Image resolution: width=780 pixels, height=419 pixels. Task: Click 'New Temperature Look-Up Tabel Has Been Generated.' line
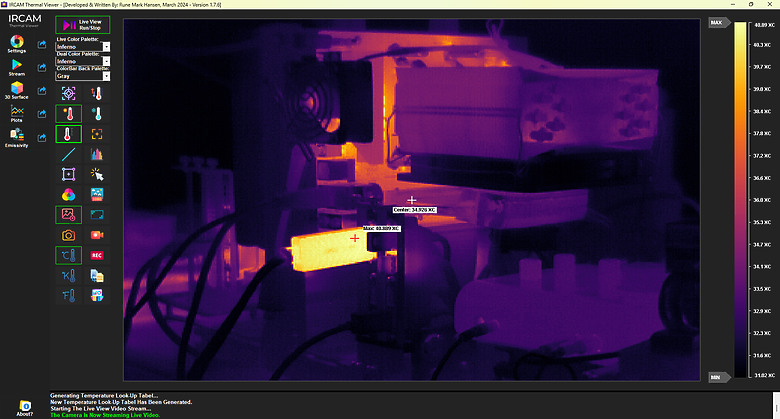coord(121,402)
